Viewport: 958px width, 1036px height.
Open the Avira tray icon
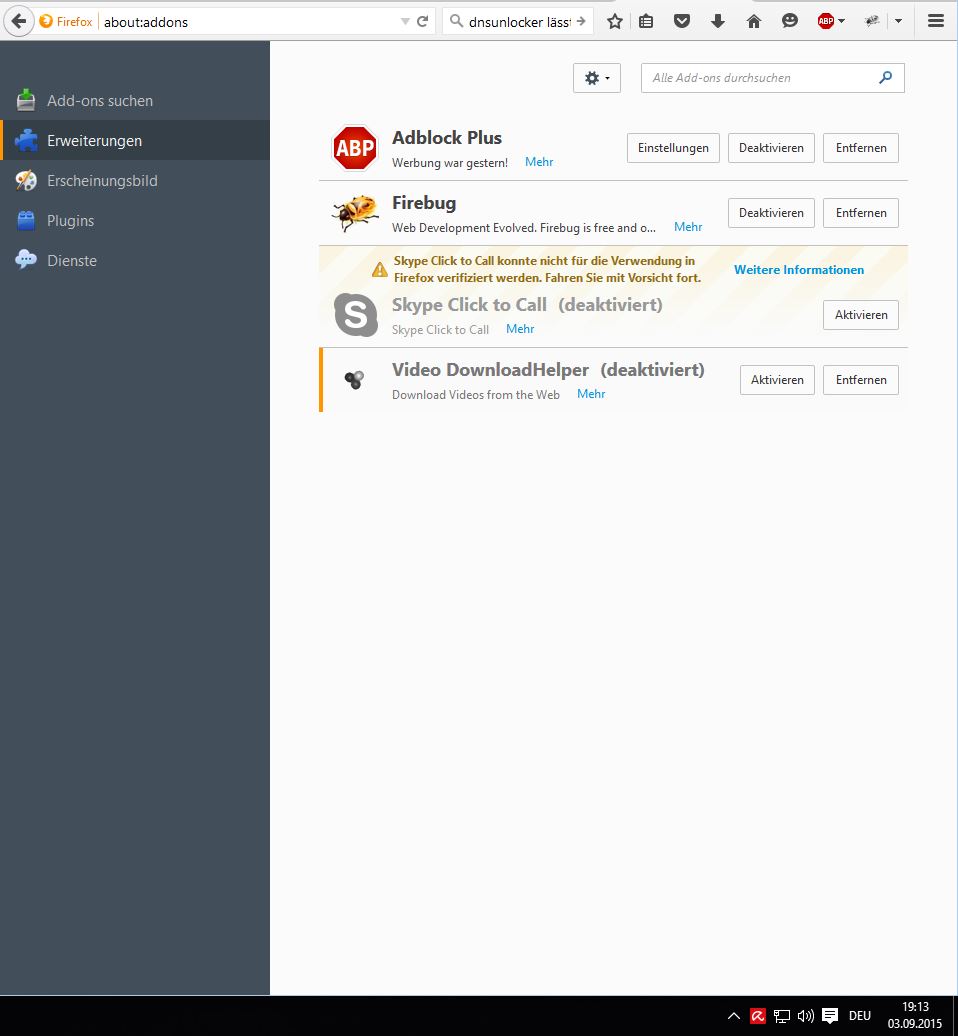pos(758,1016)
